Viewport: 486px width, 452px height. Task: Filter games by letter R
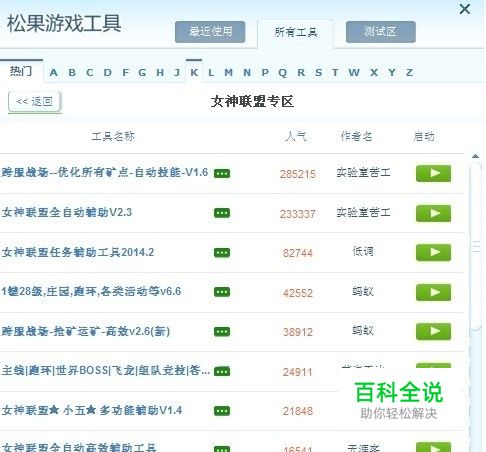[301, 73]
